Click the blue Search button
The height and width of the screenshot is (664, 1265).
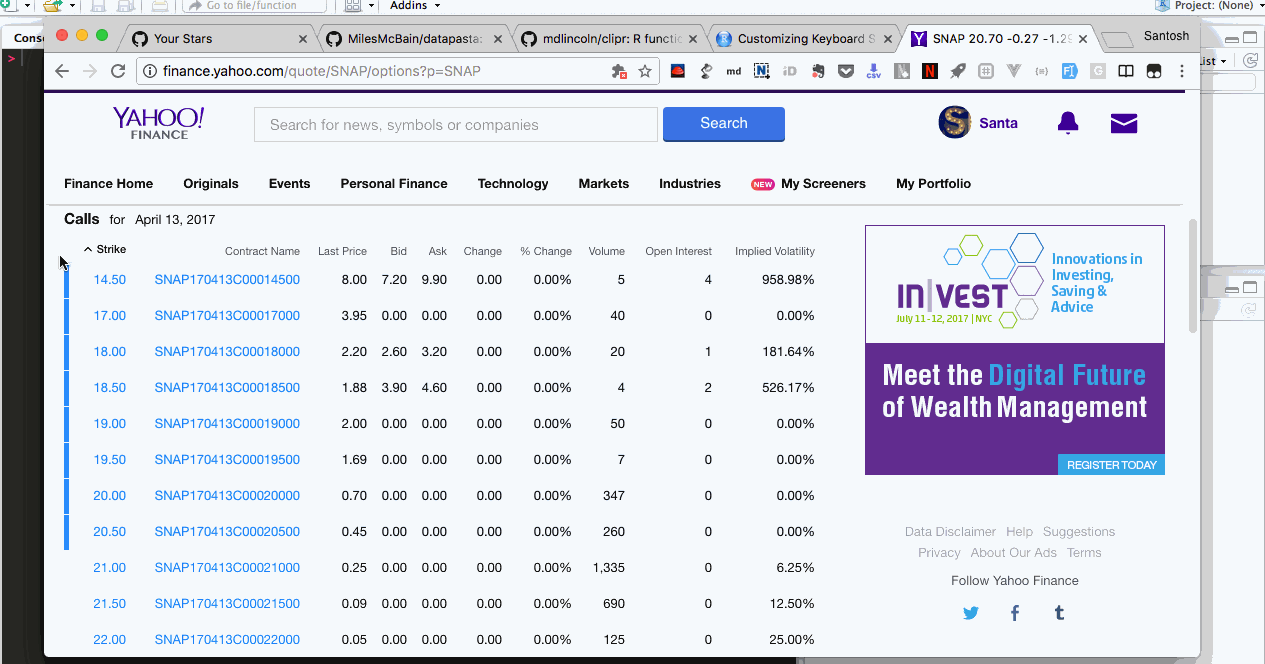click(724, 124)
